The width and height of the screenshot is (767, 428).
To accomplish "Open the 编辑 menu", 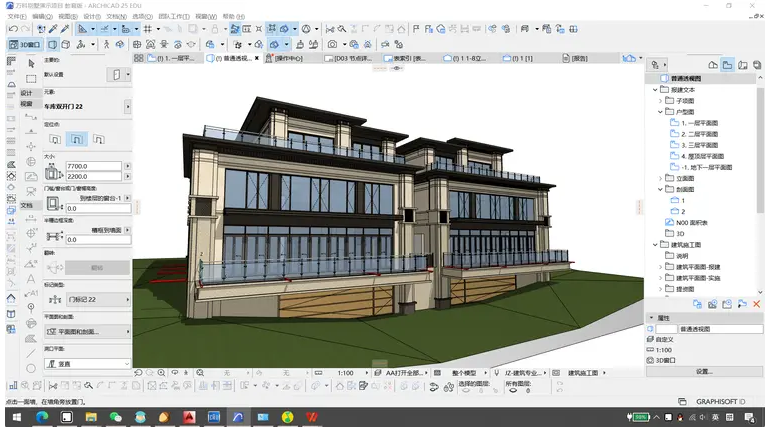I will tap(42, 17).
